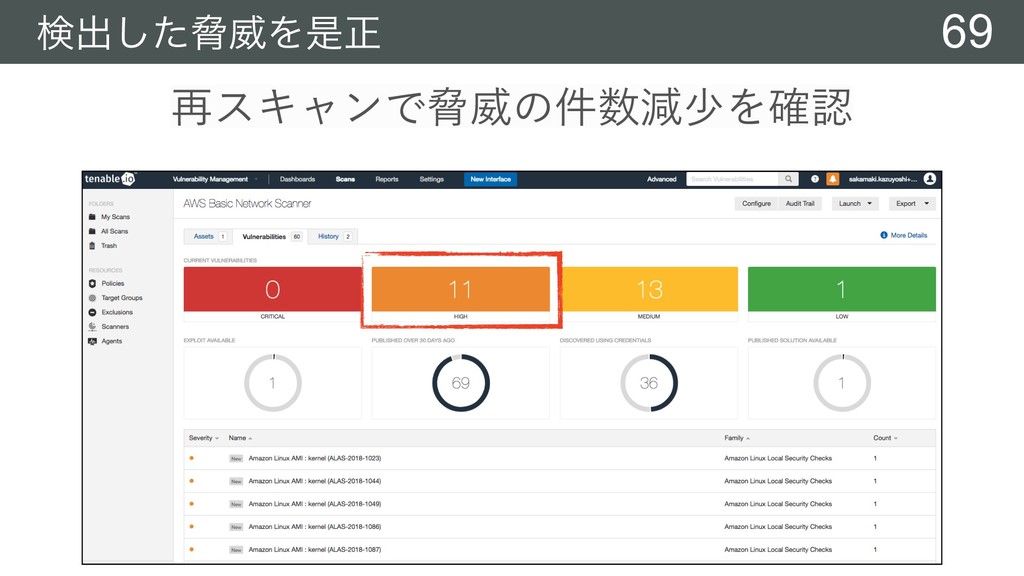Switch to the History tab
The height and width of the screenshot is (576, 1024).
click(334, 236)
